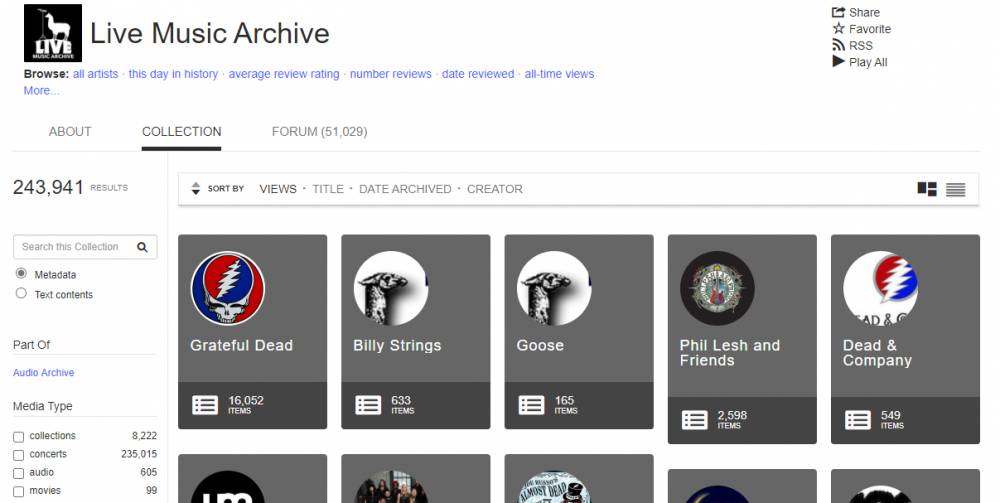Open the COLLECTION tab
Image resolution: width=1000 pixels, height=503 pixels.
tap(181, 131)
